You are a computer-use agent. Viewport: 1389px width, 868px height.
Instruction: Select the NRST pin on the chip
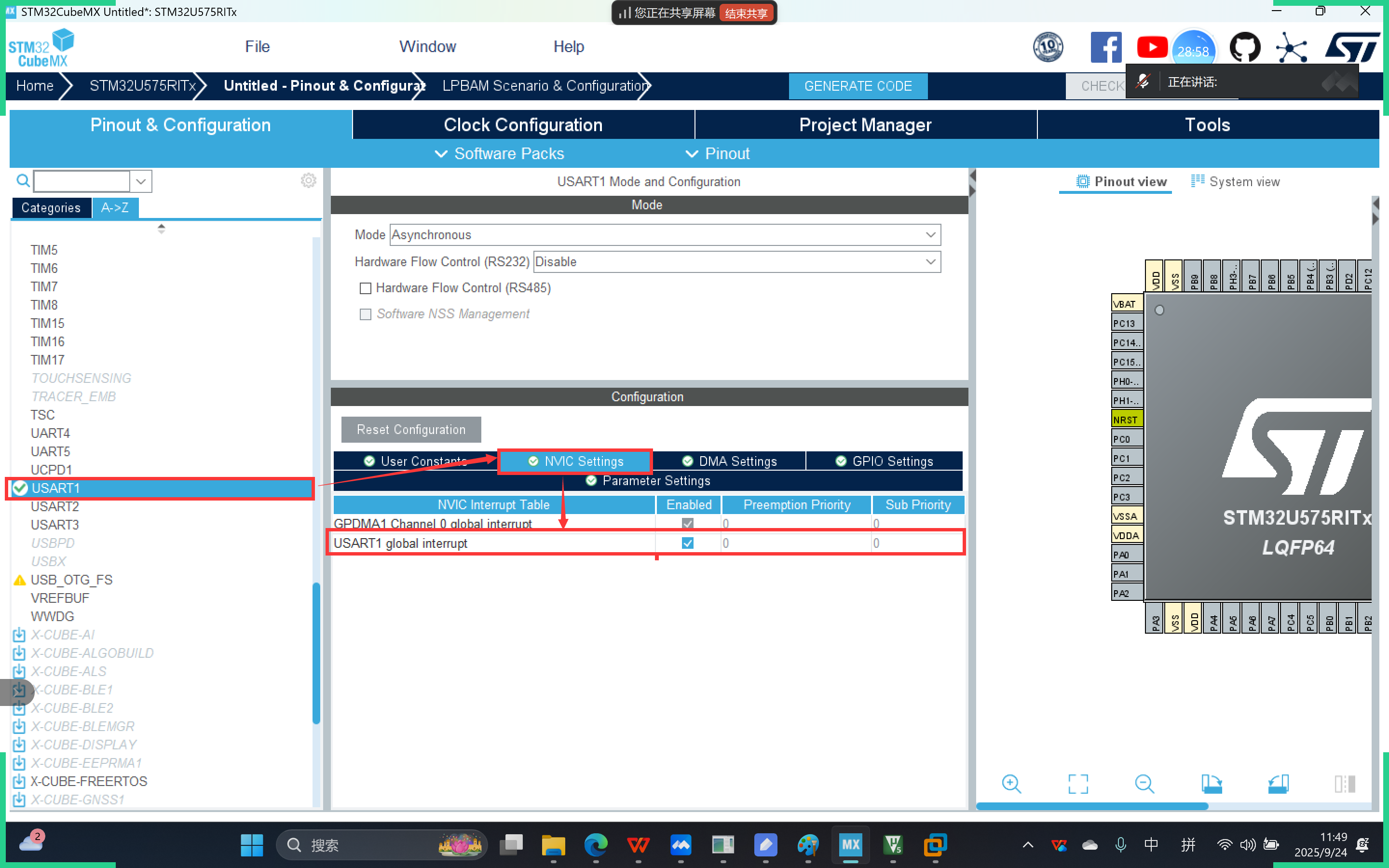point(1127,419)
